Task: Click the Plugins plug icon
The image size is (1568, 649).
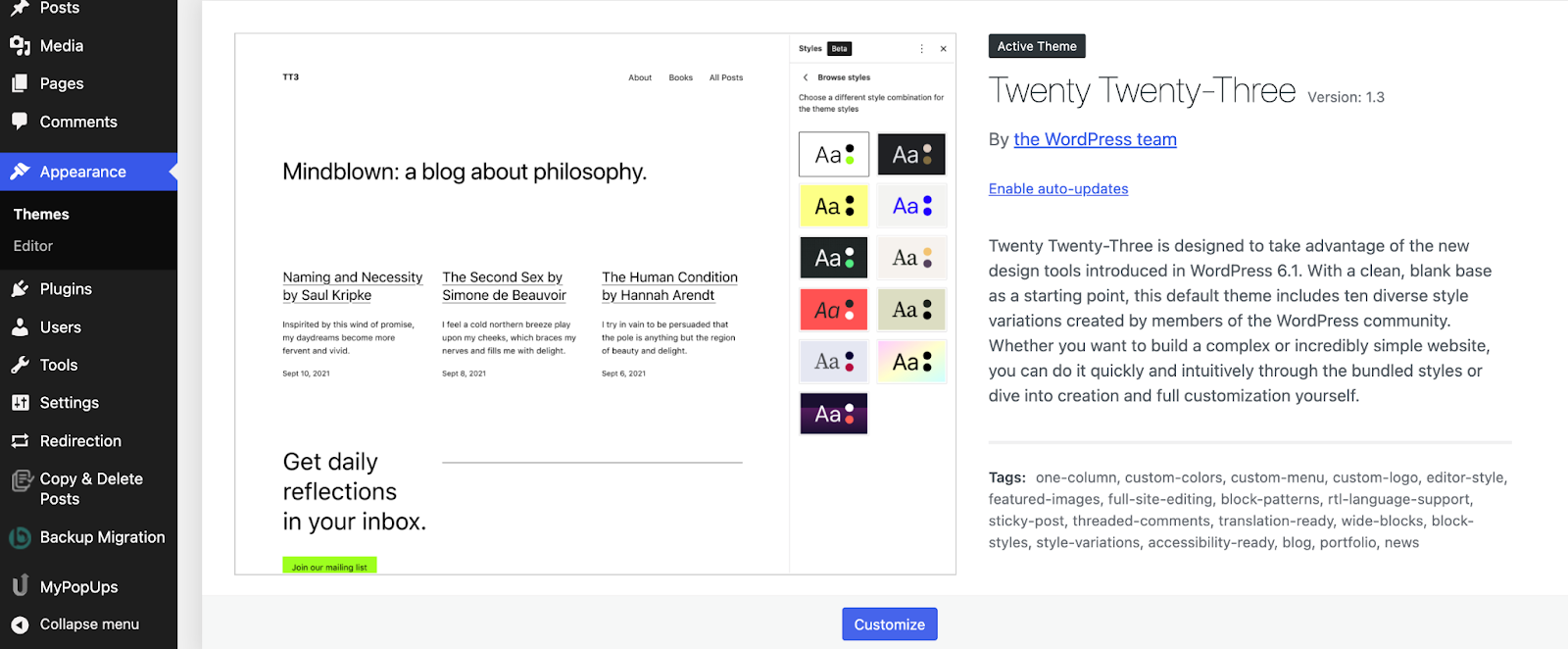Action: point(20,289)
